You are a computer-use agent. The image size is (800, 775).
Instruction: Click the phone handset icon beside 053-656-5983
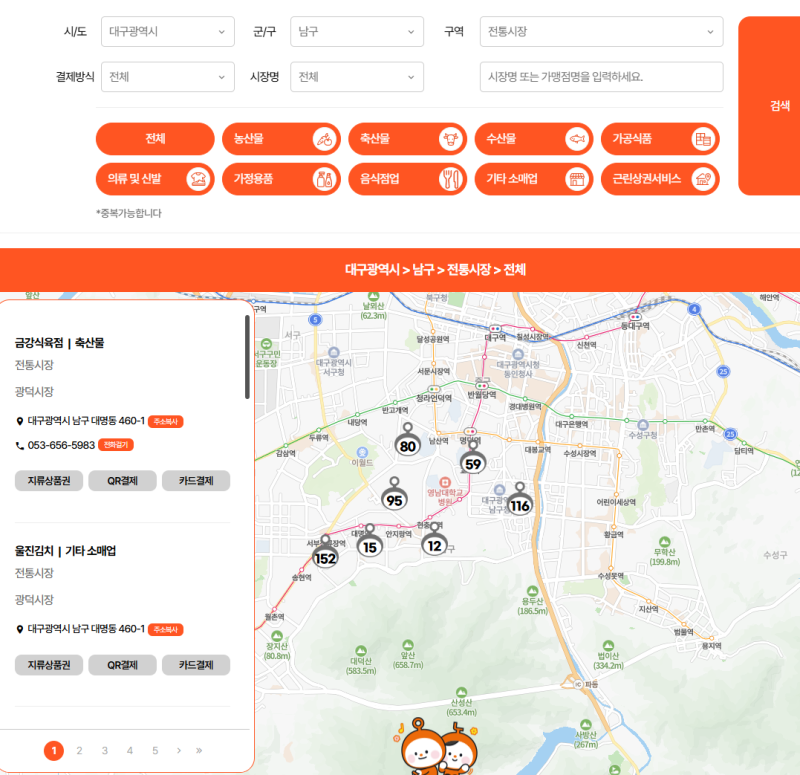[x=20, y=446]
